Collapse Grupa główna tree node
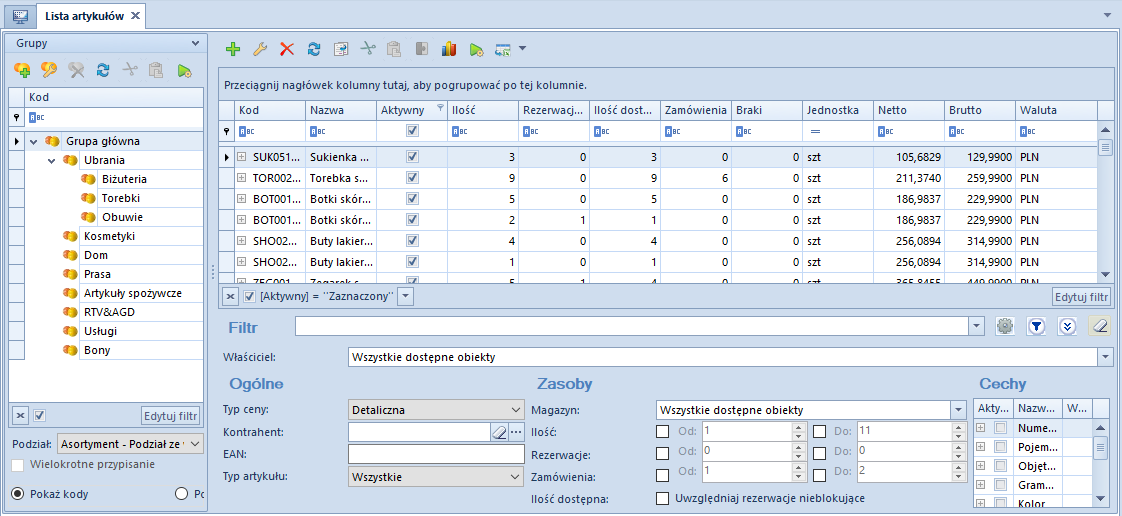 click(33, 141)
